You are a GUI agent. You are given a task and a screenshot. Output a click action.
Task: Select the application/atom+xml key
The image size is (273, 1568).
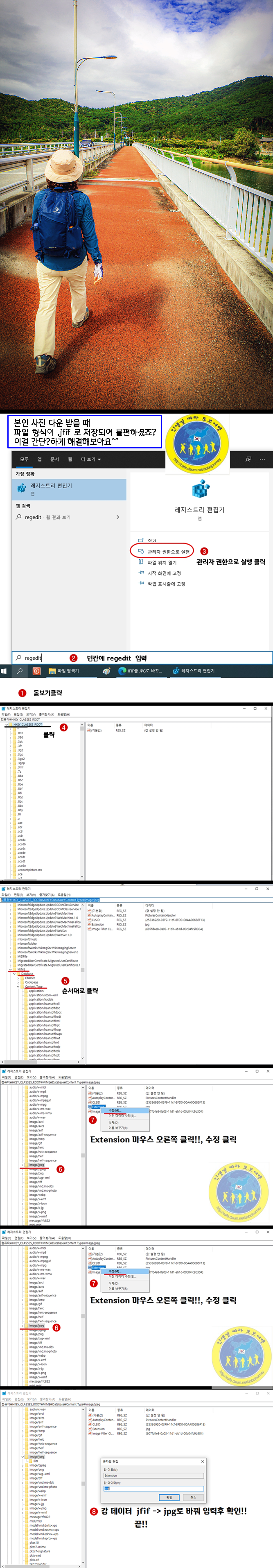43,995
